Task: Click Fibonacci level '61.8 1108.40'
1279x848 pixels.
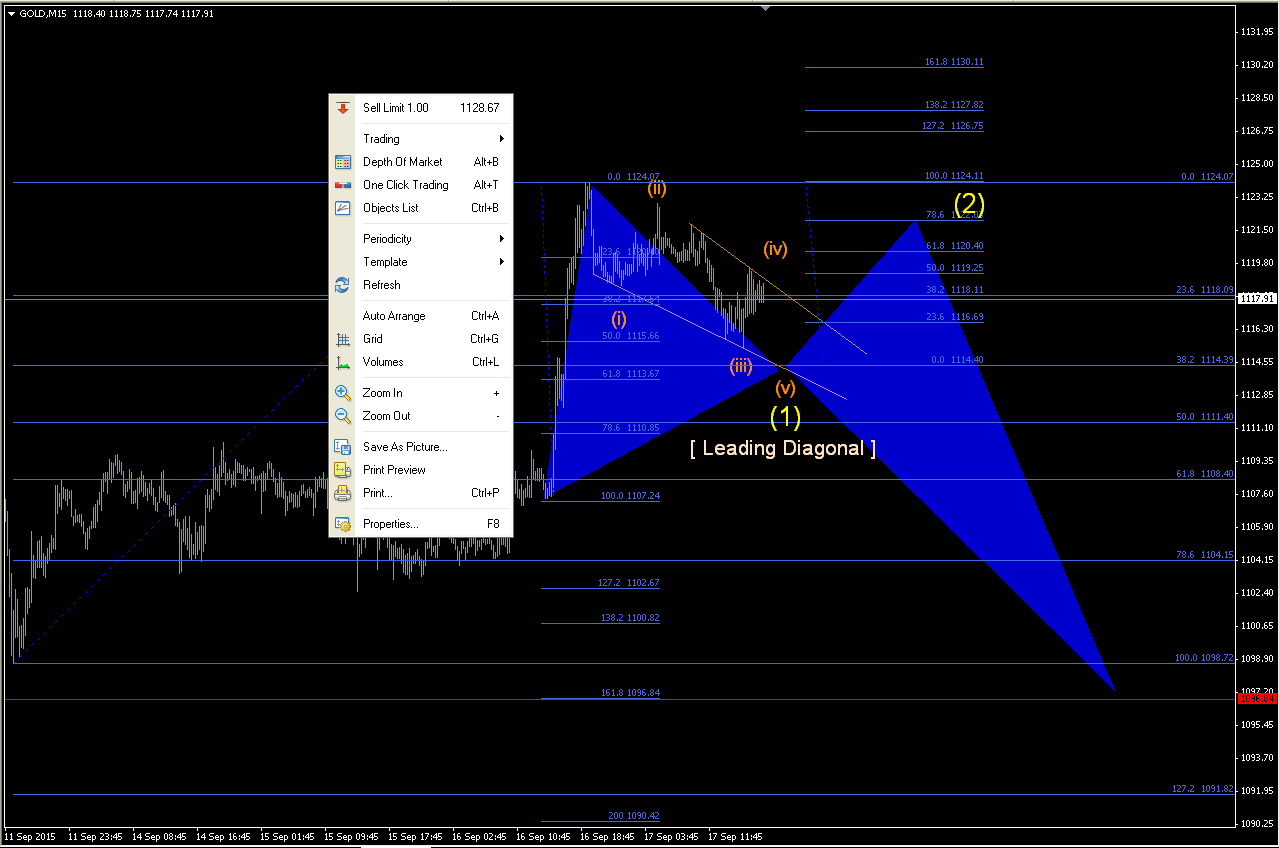Action: (1205, 474)
